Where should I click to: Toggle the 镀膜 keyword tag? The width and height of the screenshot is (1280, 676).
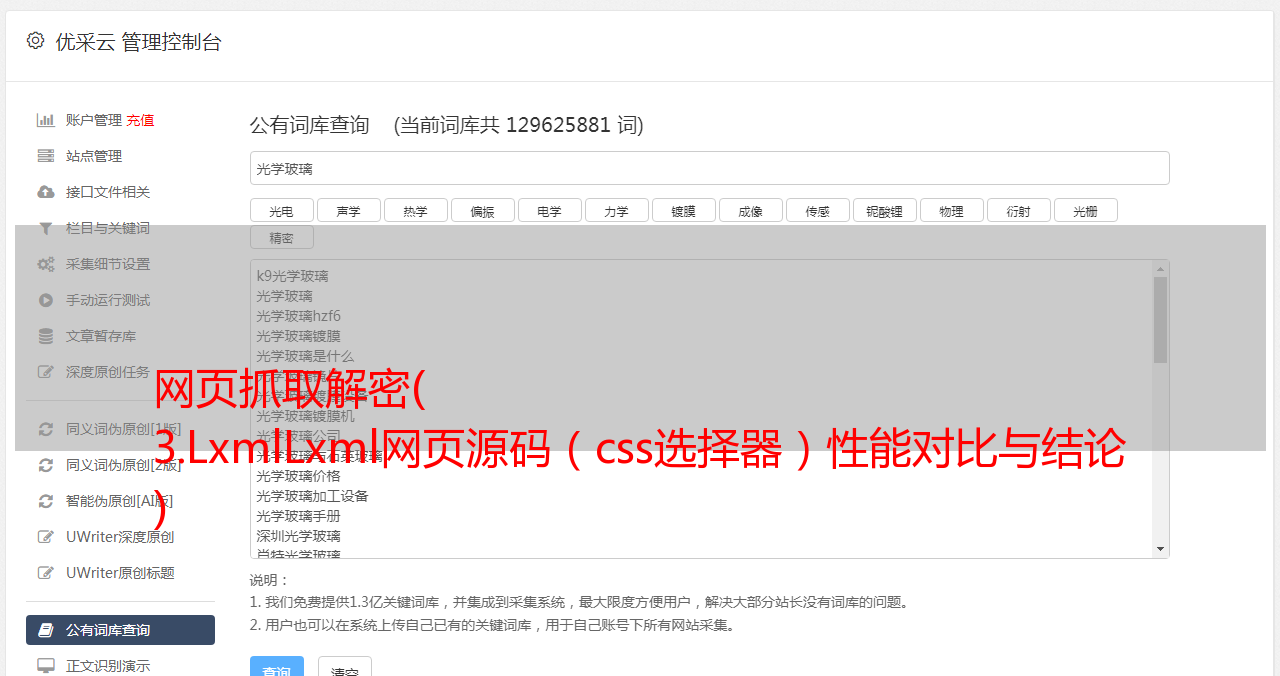click(x=683, y=211)
